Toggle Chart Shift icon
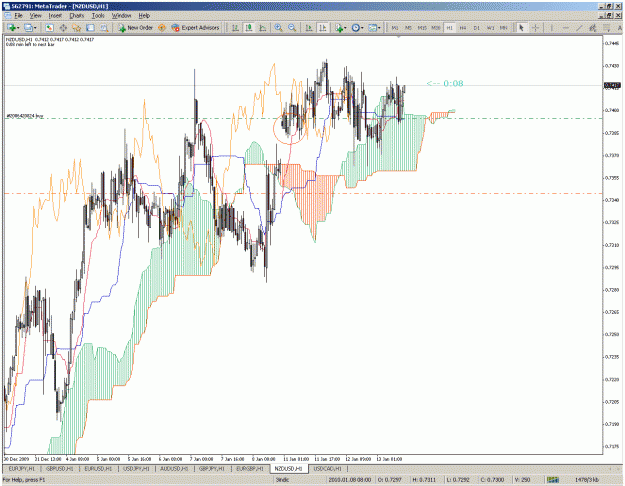 [322, 28]
